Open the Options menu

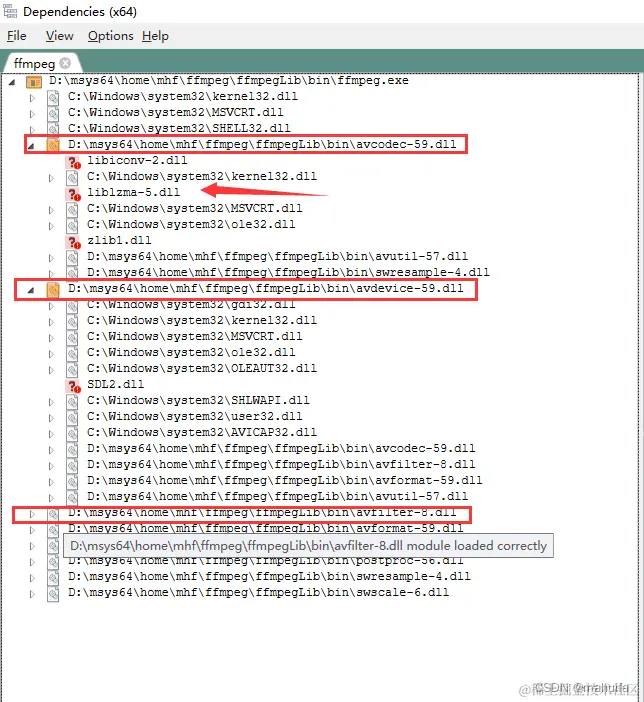tap(110, 36)
